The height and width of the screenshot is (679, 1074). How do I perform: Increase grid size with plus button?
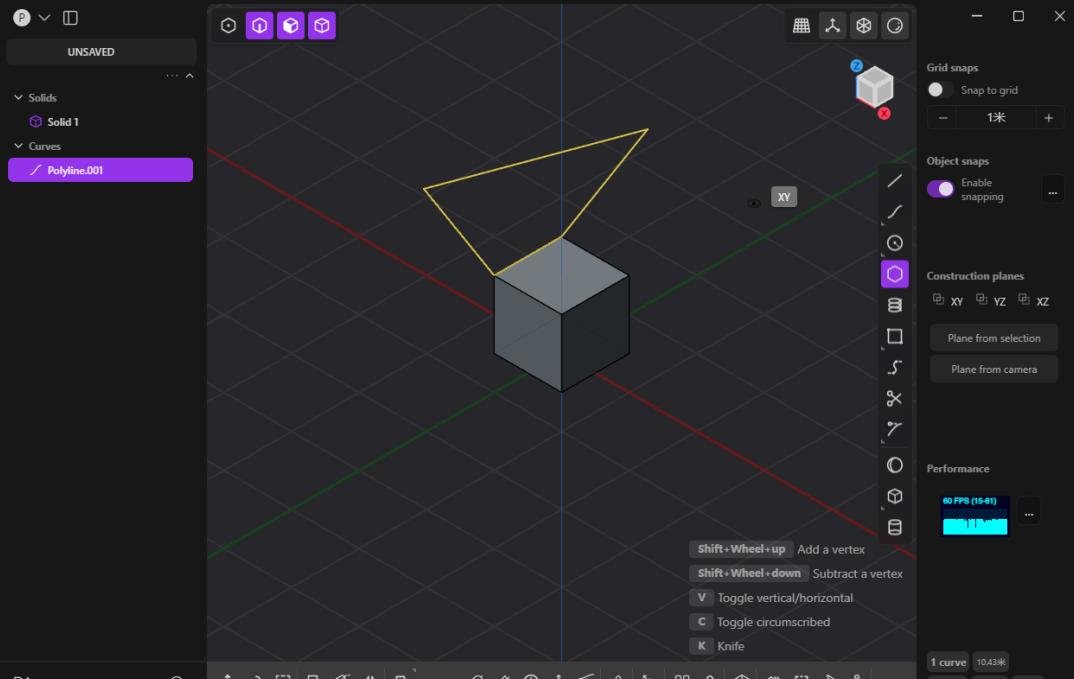1048,118
